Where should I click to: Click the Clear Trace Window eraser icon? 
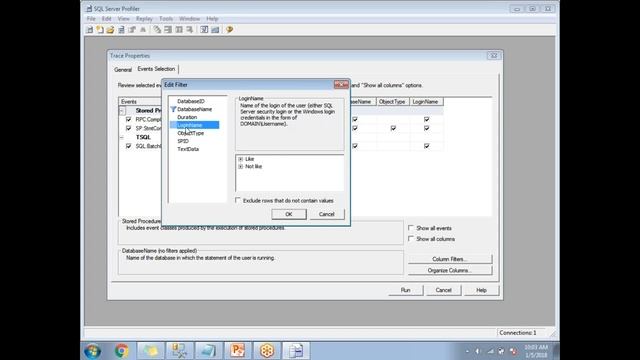click(157, 30)
